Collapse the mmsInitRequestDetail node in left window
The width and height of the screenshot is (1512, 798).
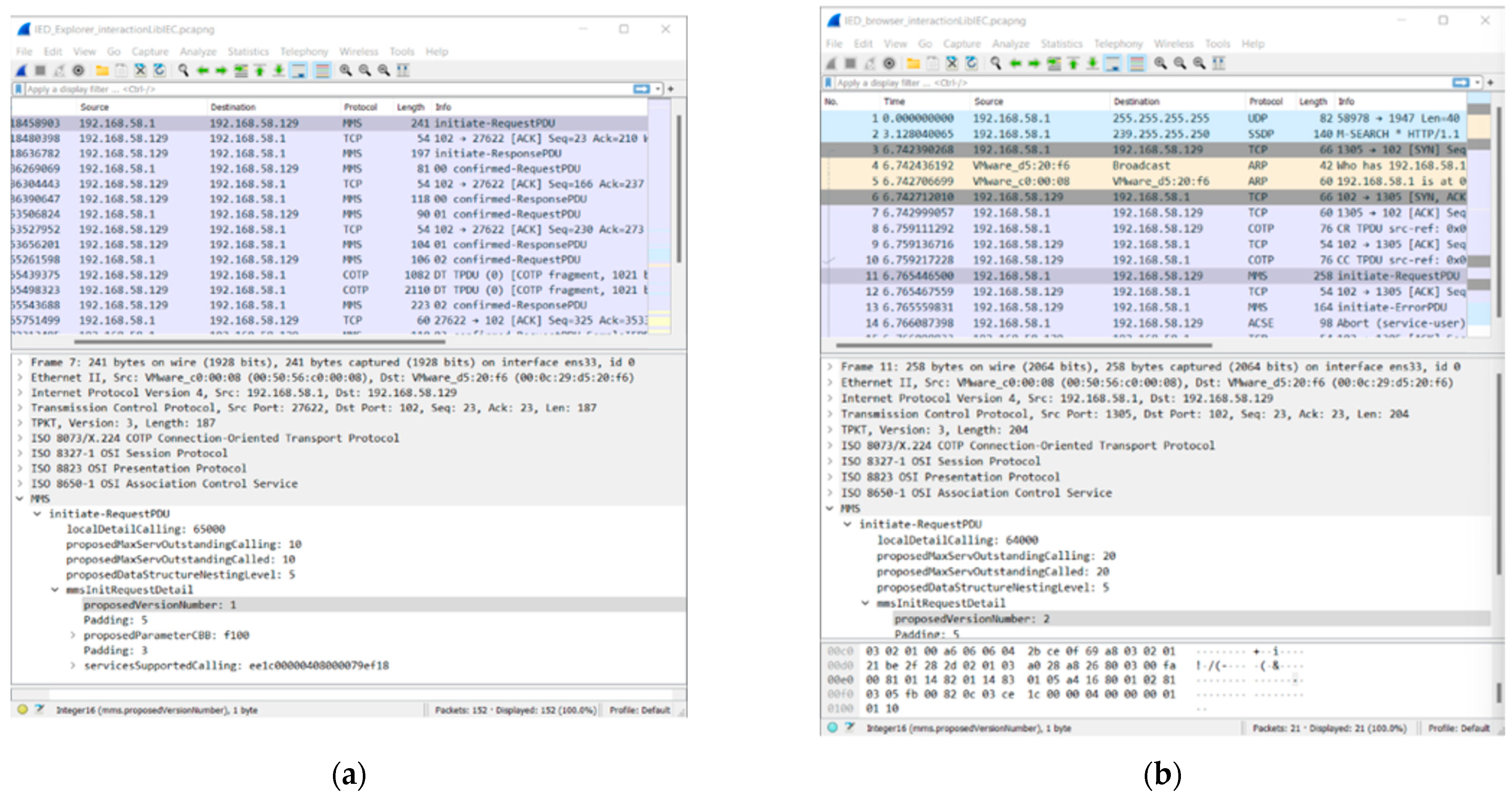55,590
